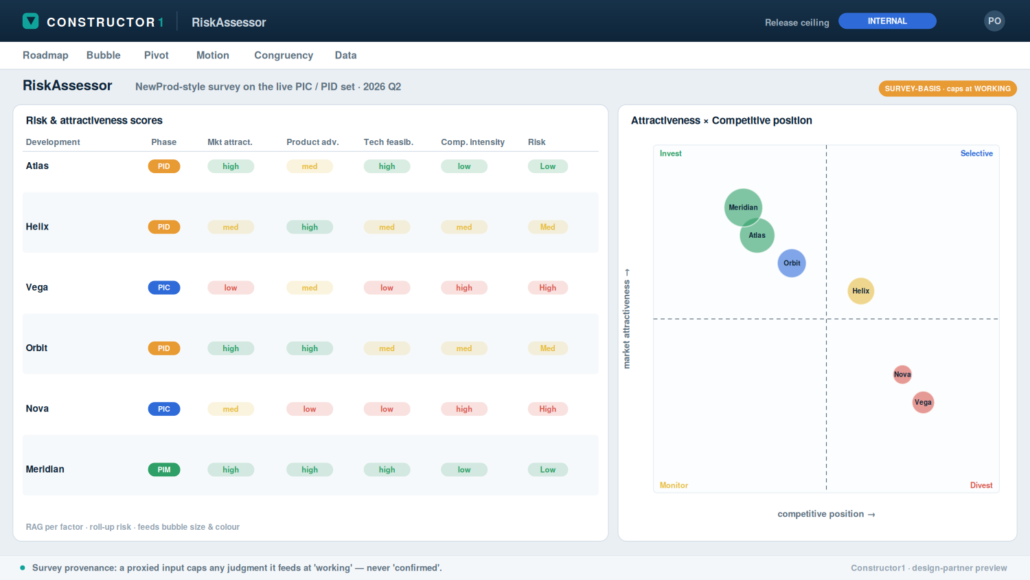This screenshot has height=580, width=1030.
Task: Click the PIC phase badge for Vega
Action: 164,288
